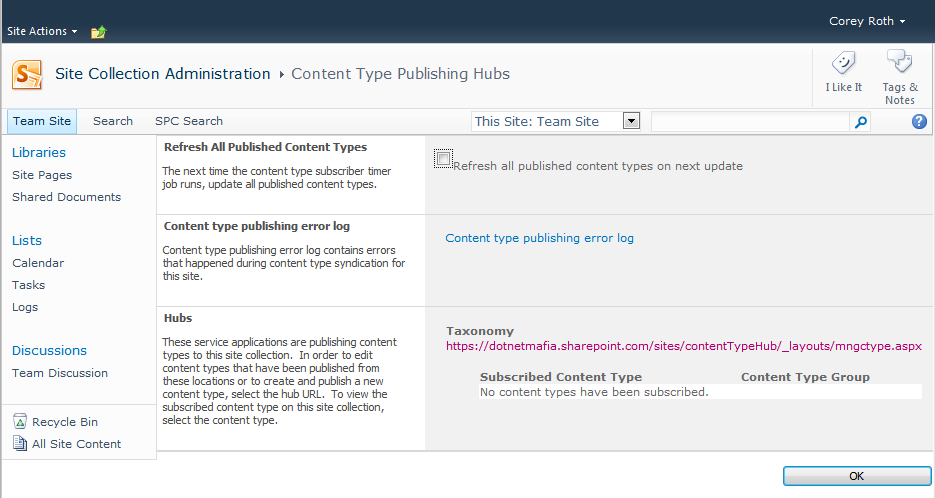Click the OK button

(856, 476)
